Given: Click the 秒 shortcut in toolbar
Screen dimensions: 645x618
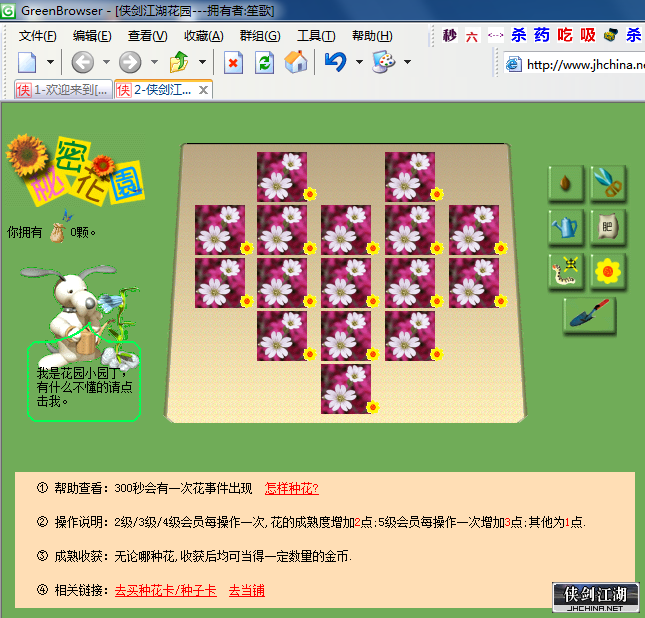Looking at the screenshot, I should 450,35.
